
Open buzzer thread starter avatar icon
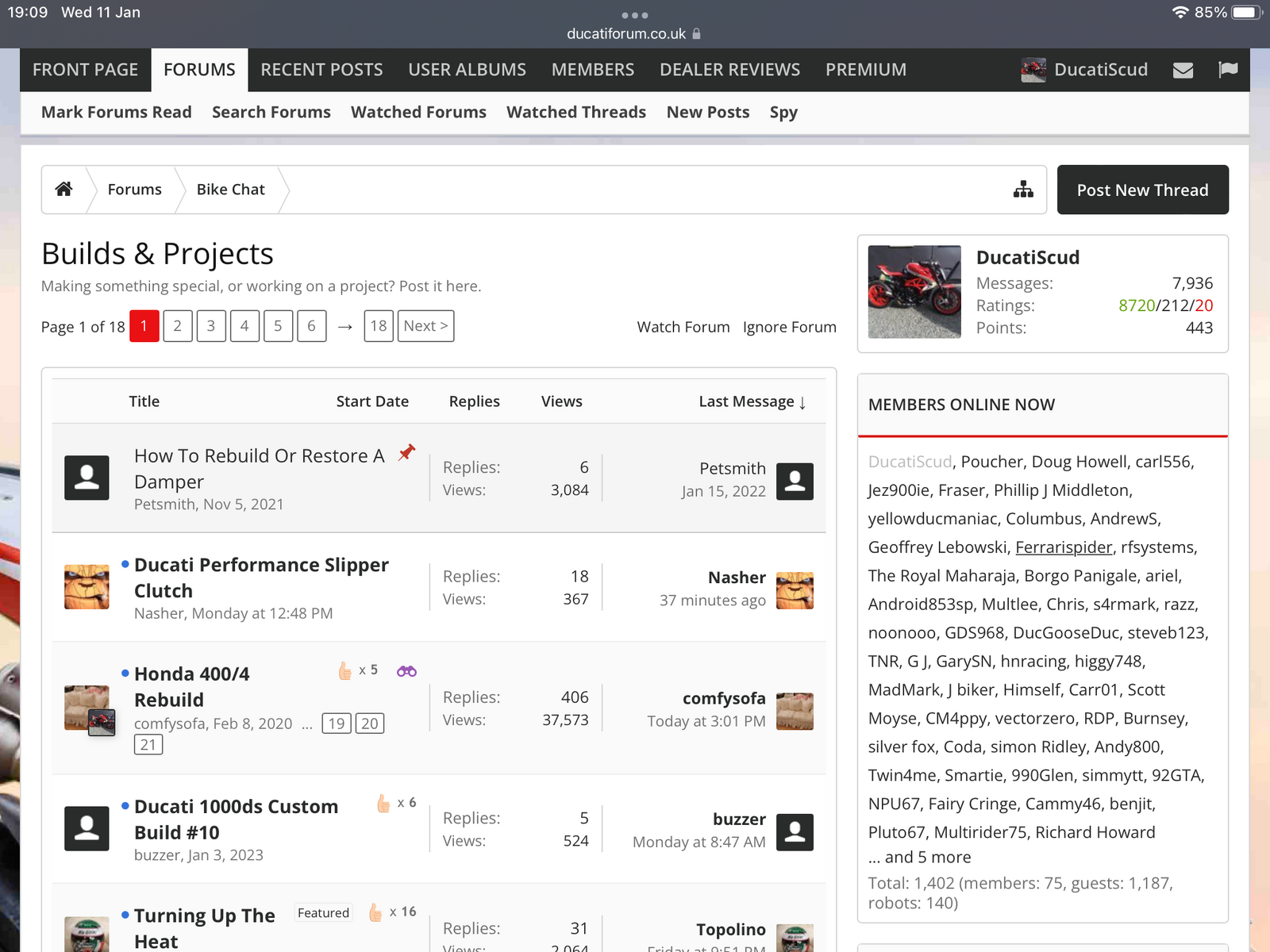(x=87, y=829)
